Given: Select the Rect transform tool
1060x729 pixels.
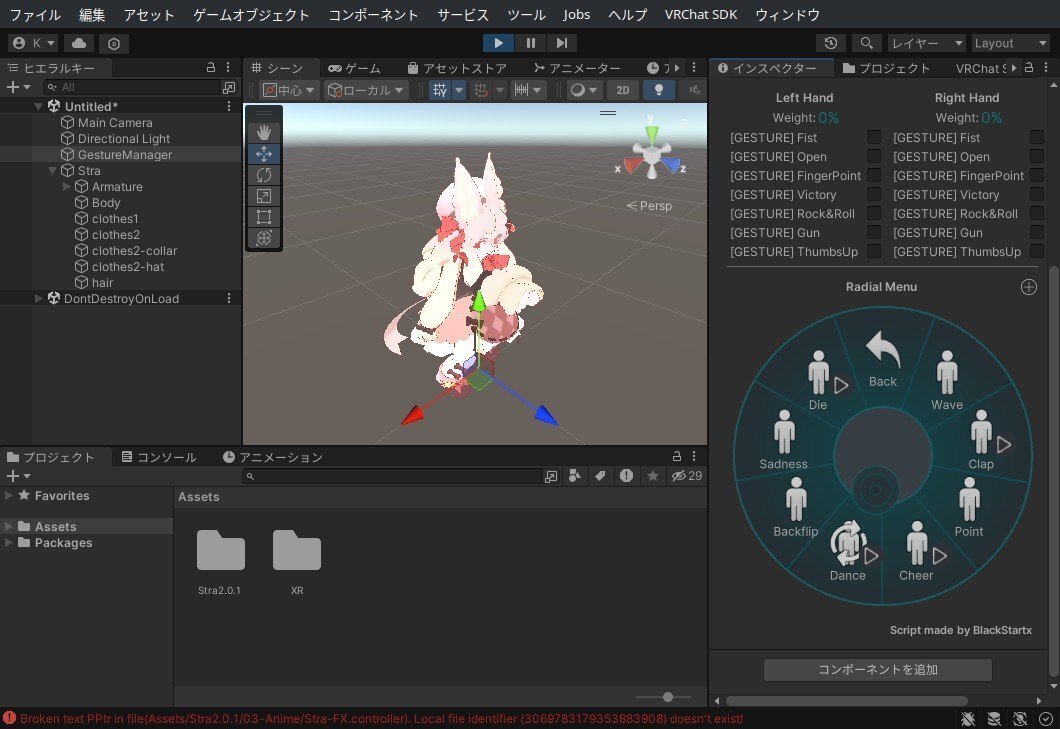Looking at the screenshot, I should pos(264,216).
